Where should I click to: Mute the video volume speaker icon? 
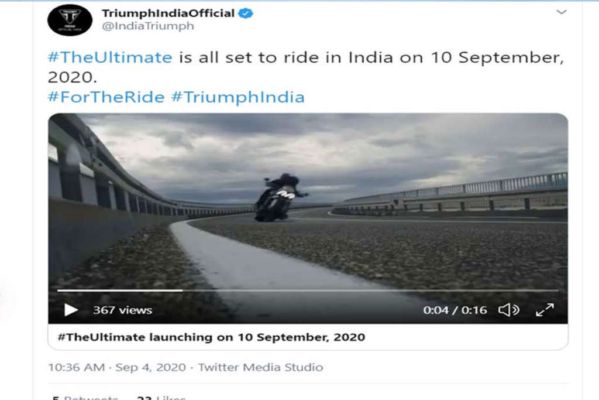[508, 310]
